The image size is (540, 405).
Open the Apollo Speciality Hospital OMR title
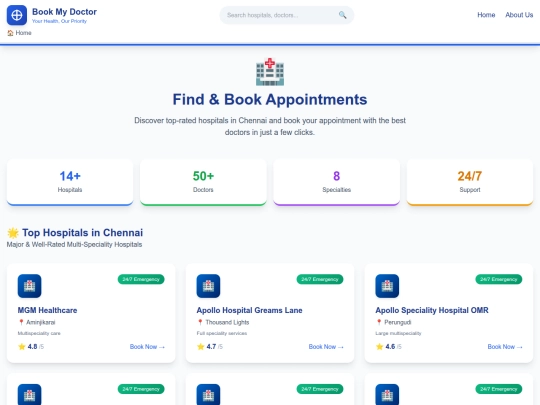click(x=432, y=310)
